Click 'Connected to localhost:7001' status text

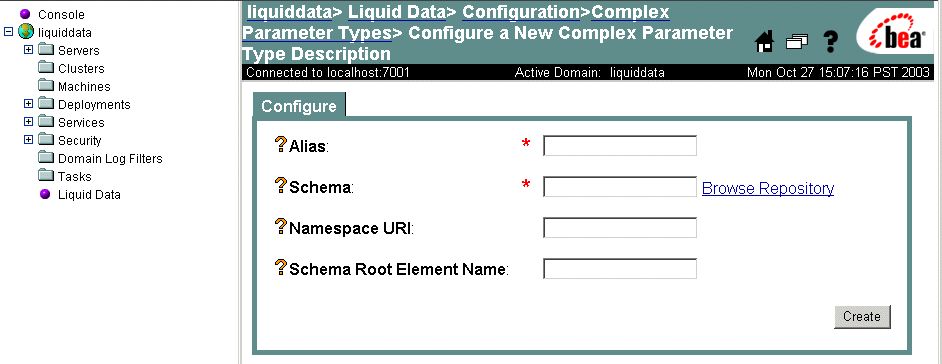pyautogui.click(x=328, y=73)
